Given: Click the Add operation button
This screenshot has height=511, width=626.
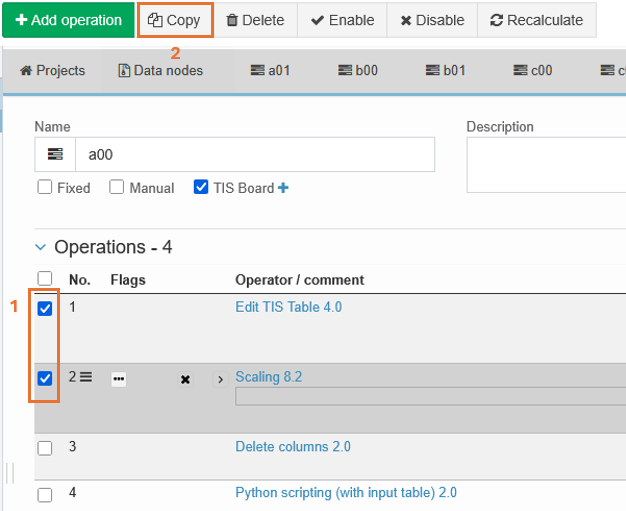Looking at the screenshot, I should pos(68,20).
